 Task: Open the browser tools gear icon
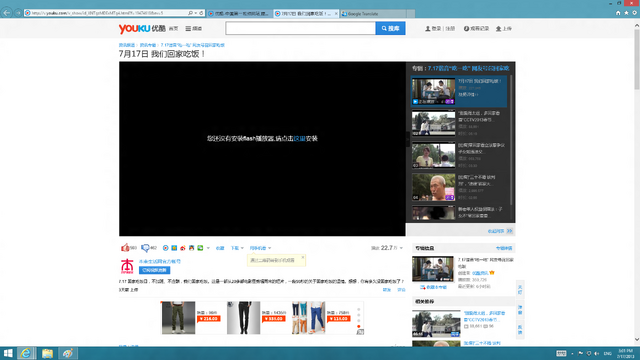point(634,13)
